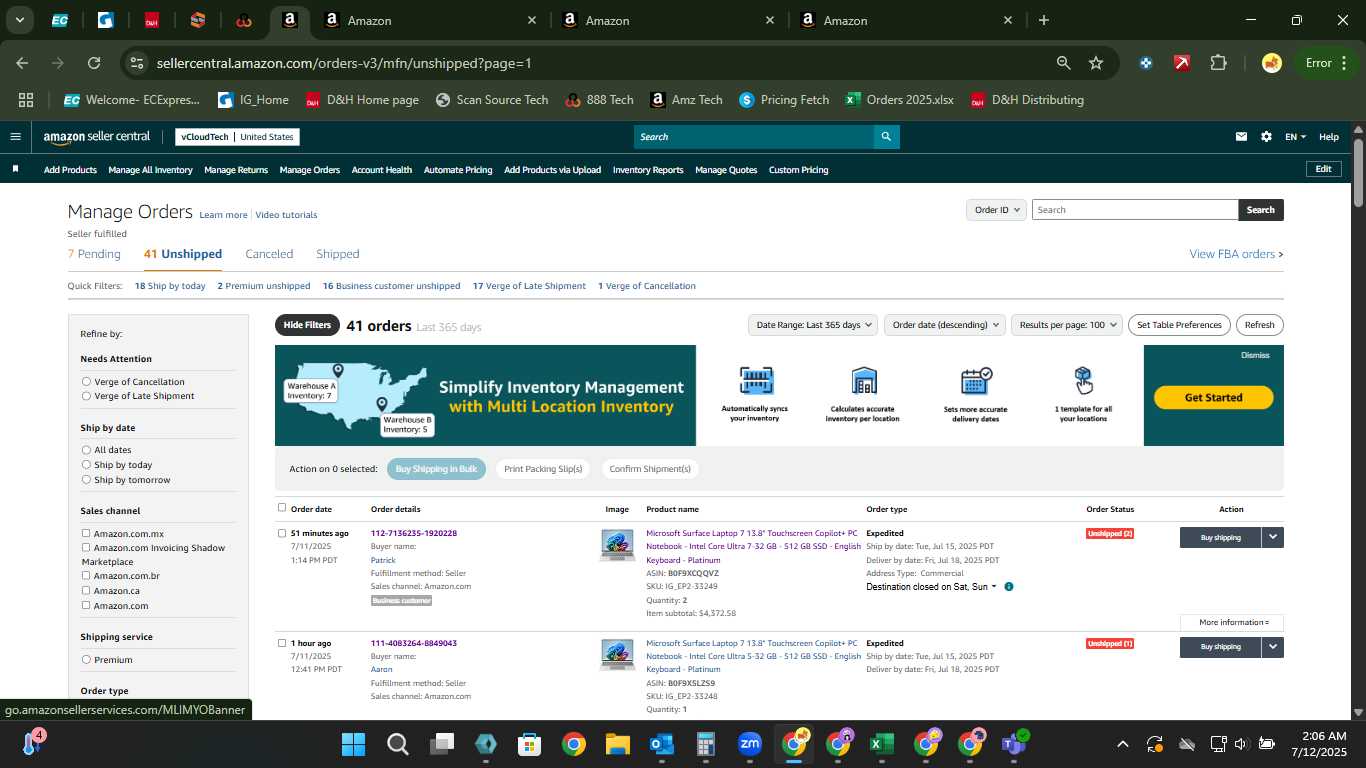Check the Amazon.ca sales channel
The width and height of the screenshot is (1366, 768).
[x=86, y=590]
